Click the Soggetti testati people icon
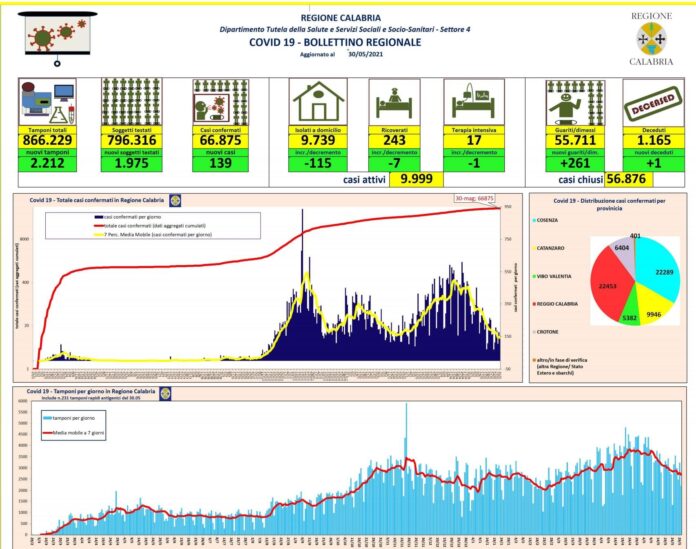Screen dimensions: 696x549 coord(132,101)
